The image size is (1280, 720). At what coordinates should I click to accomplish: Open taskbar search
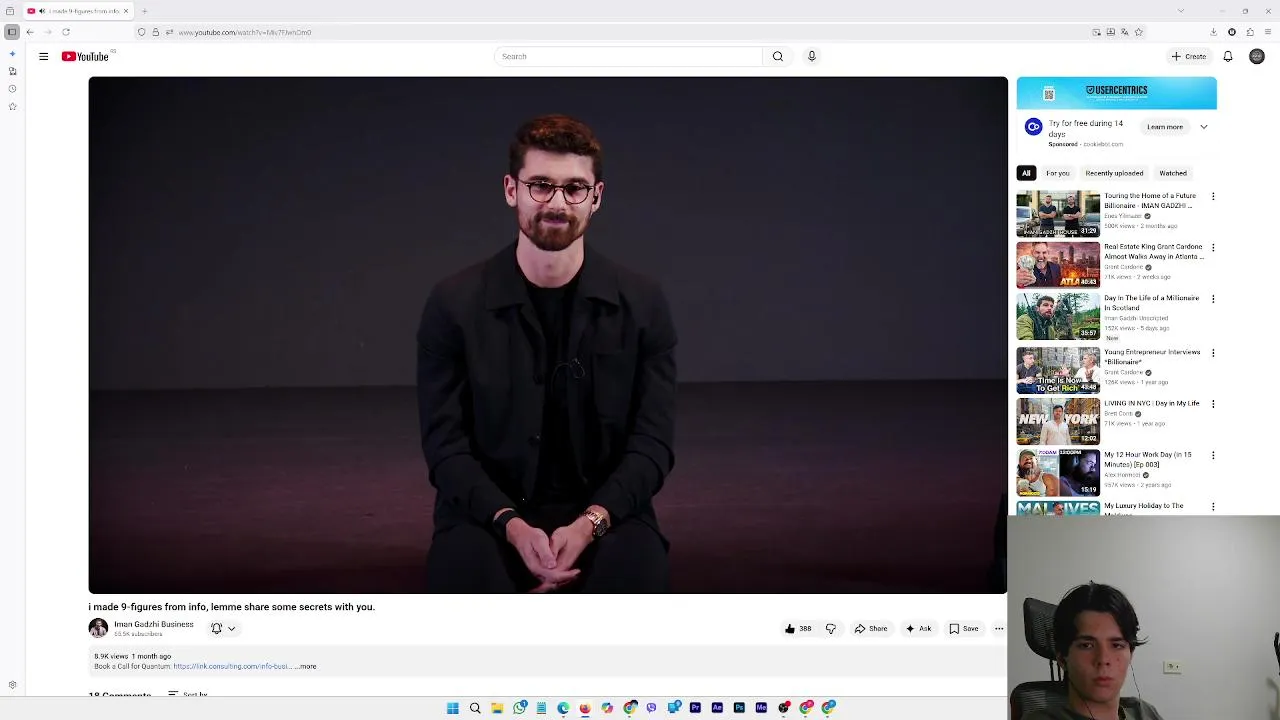point(475,708)
